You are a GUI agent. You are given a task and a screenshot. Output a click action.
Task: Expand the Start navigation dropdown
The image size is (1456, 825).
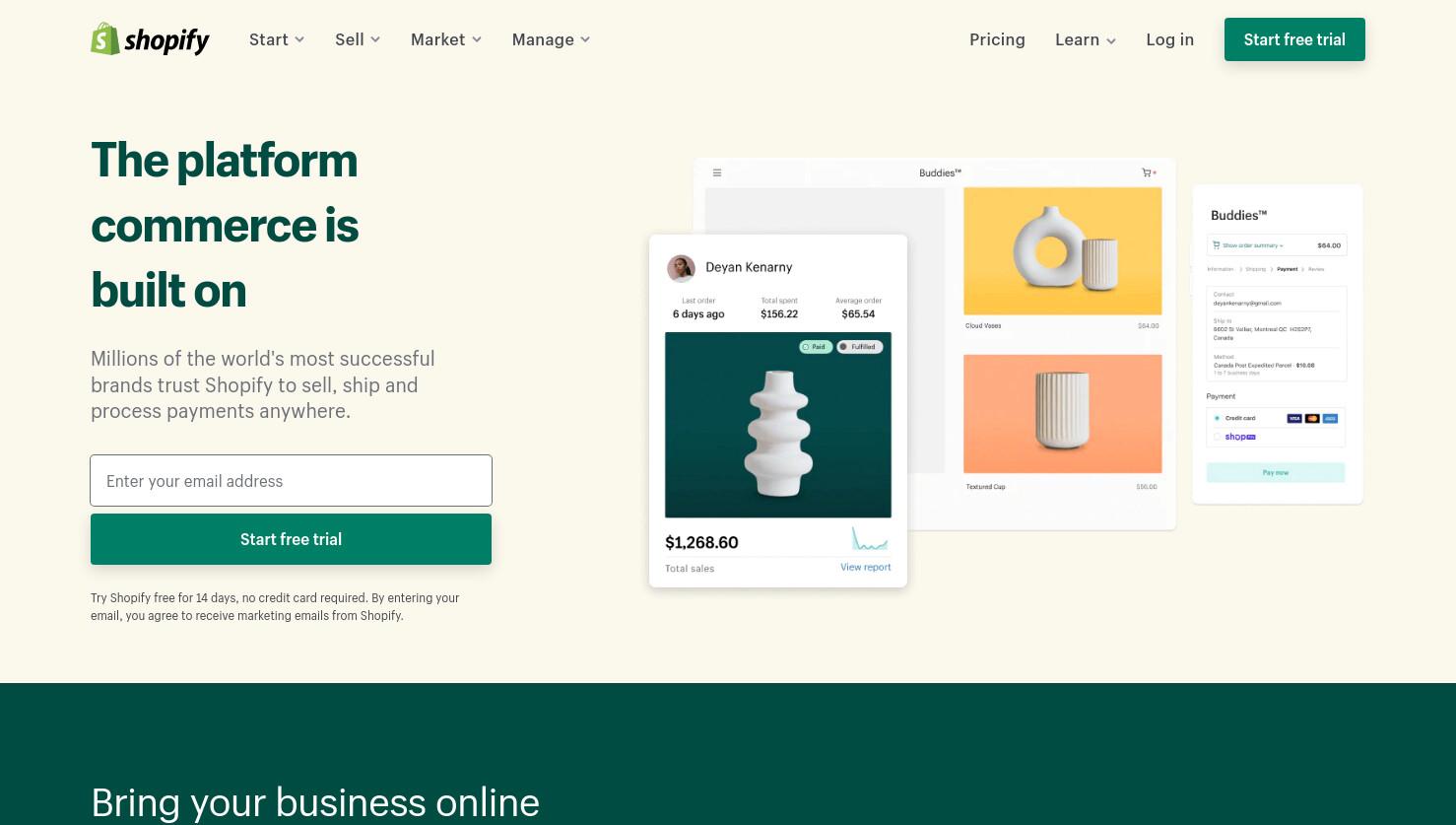click(277, 39)
